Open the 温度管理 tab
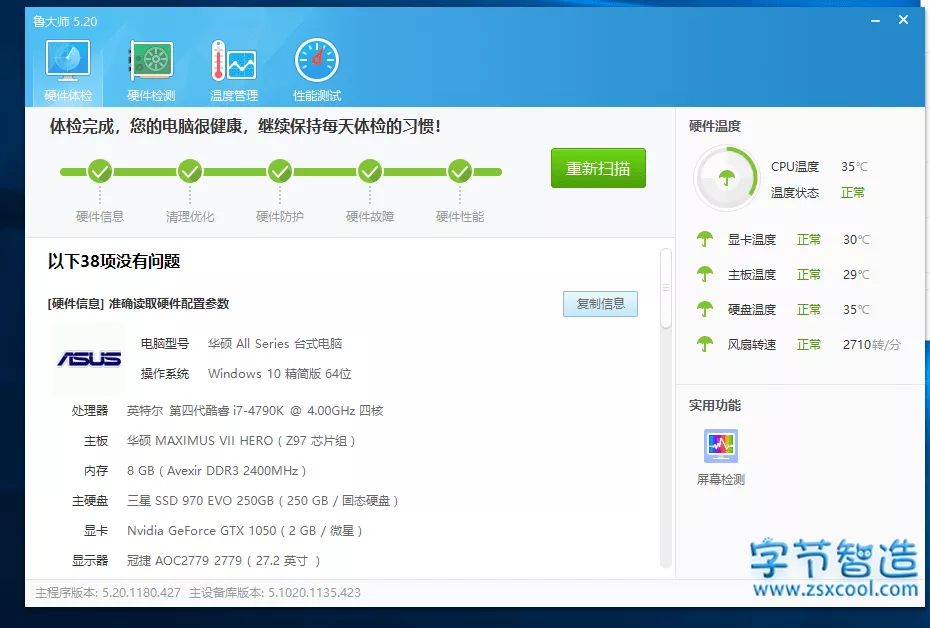This screenshot has height=628, width=930. click(x=232, y=67)
